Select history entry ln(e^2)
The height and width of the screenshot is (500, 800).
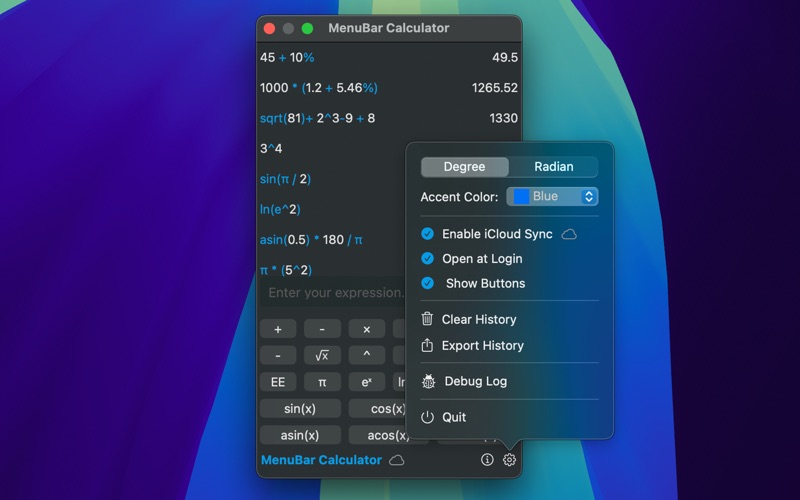tap(280, 209)
